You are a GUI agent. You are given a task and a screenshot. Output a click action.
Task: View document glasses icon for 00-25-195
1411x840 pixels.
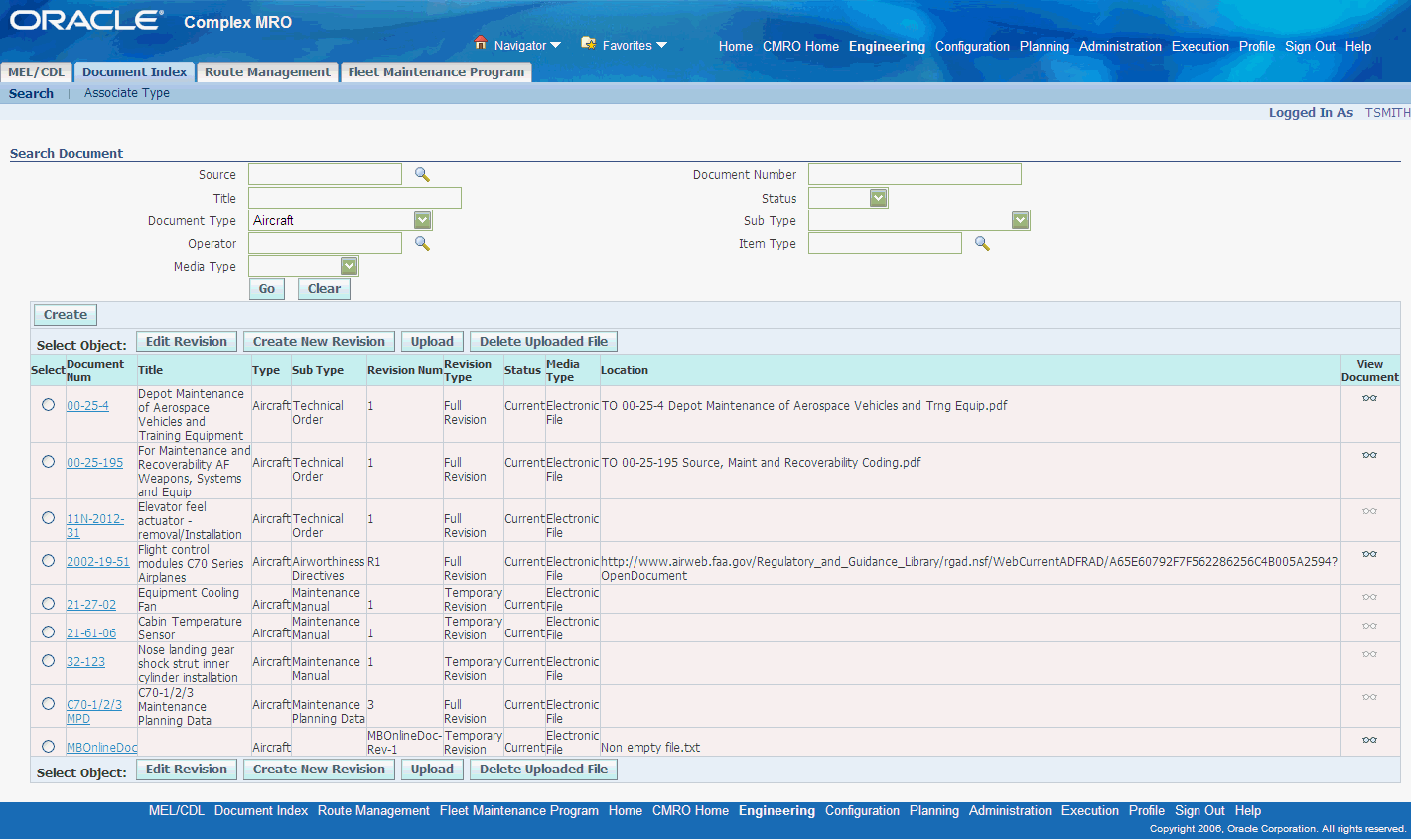coord(1369,455)
